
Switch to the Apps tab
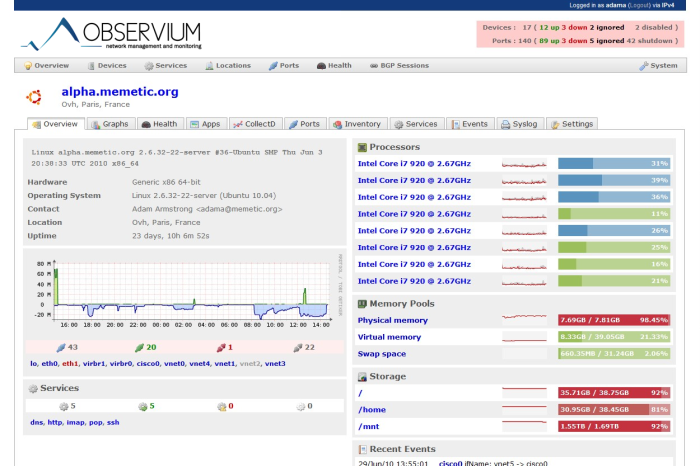[206, 124]
